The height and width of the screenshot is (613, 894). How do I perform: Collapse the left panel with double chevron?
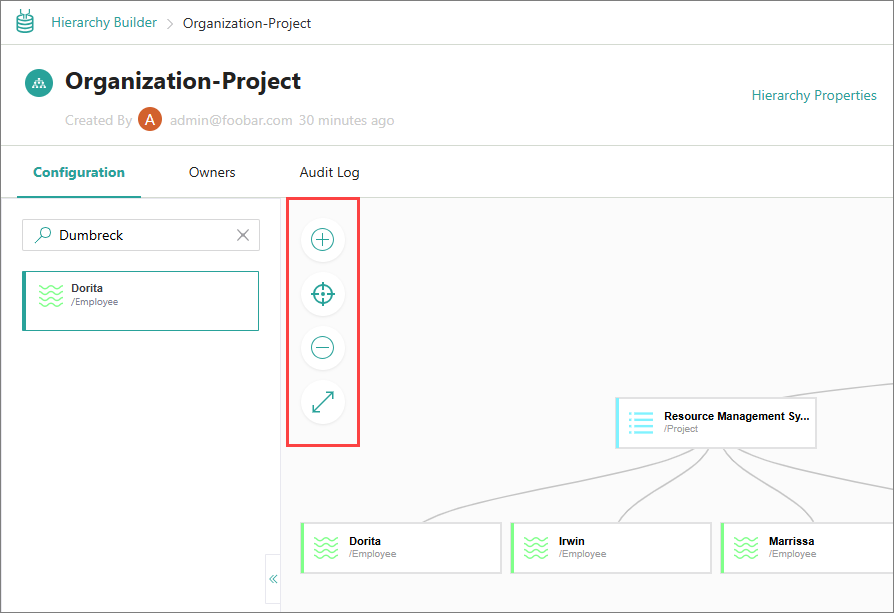273,579
